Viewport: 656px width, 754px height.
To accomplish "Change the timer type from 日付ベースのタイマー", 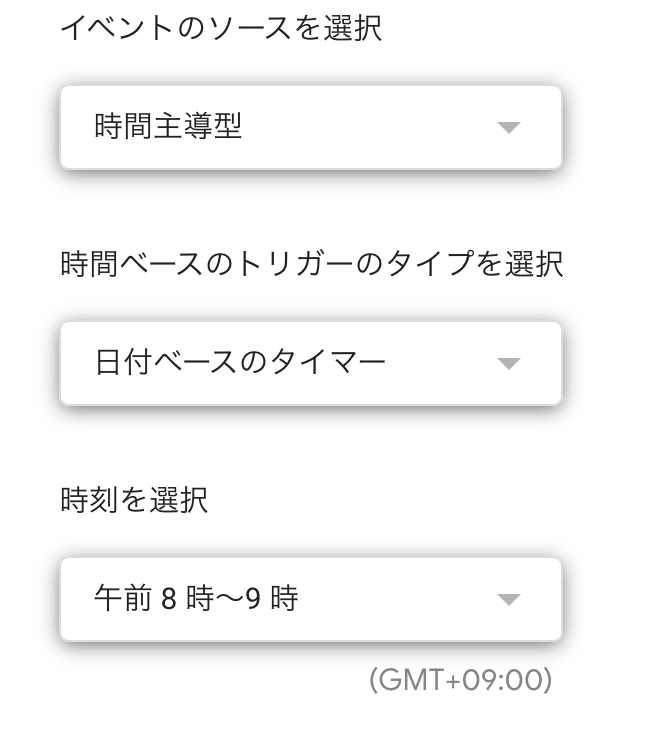I will [x=310, y=363].
